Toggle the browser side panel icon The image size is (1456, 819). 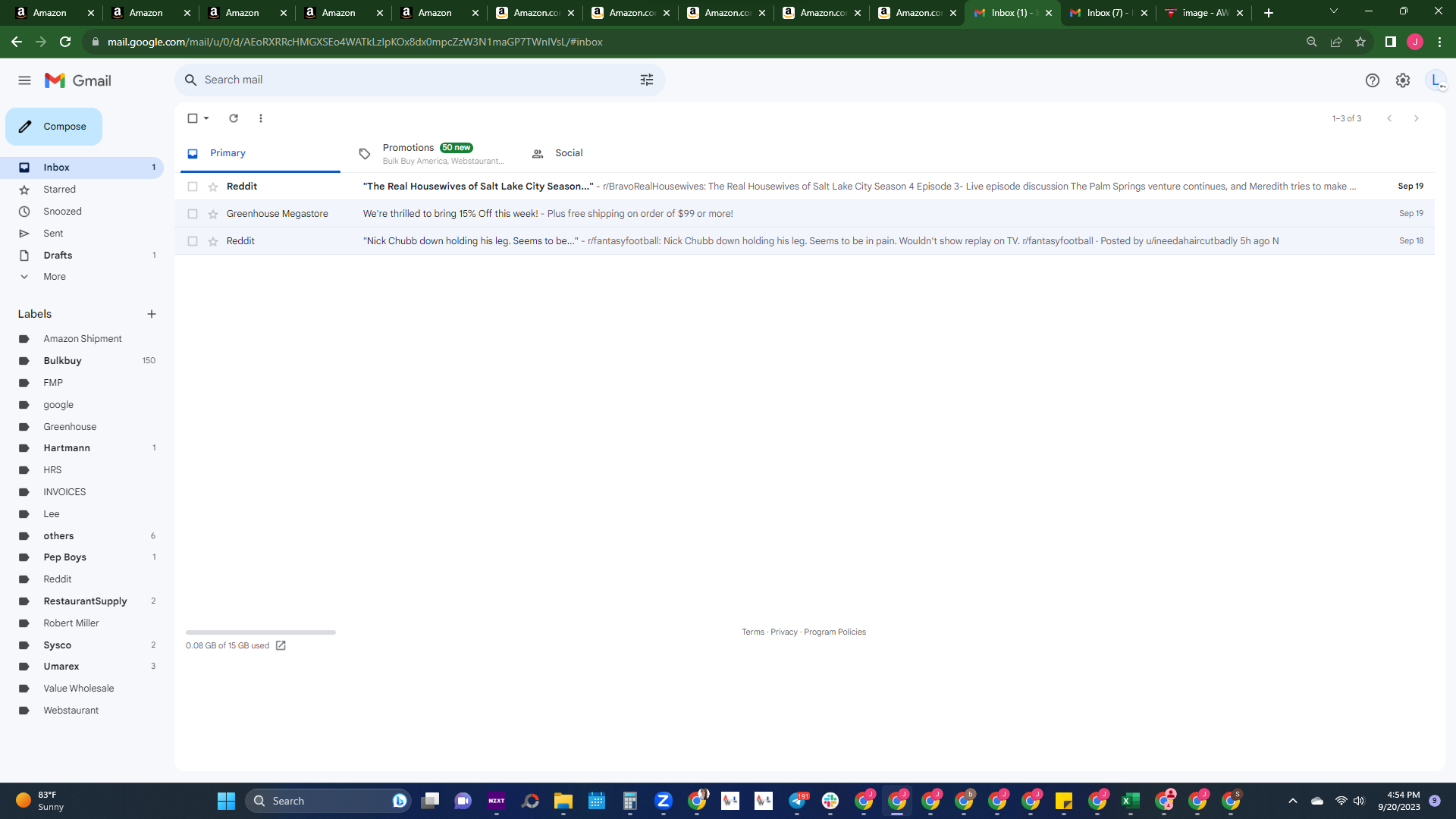tap(1391, 42)
